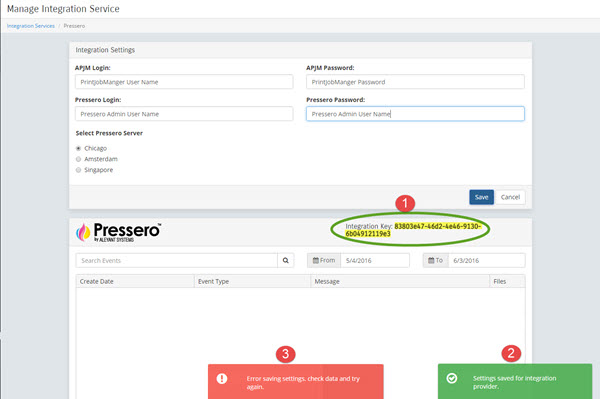Screen dimensions: 600x399
Task: Sort by the Event Type column header
Action: (x=253, y=281)
